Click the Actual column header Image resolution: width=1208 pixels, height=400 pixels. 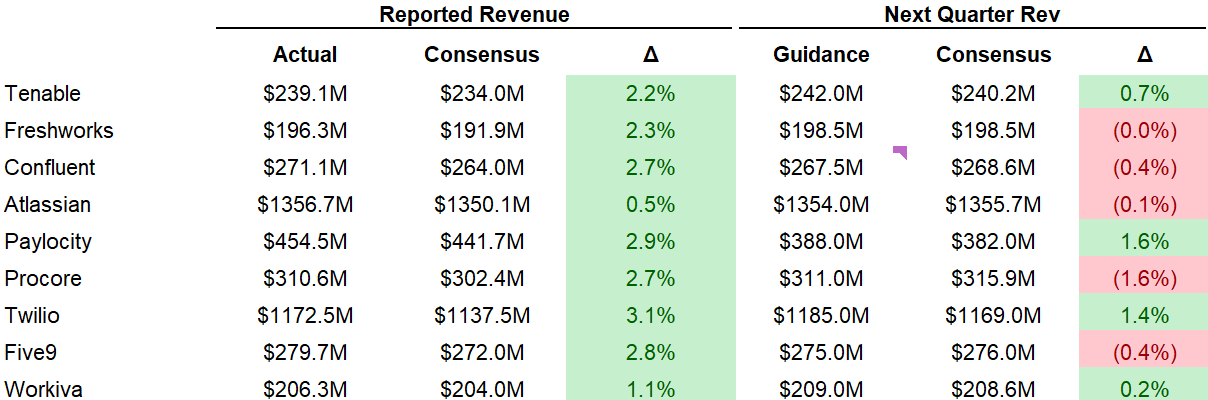coord(305,55)
